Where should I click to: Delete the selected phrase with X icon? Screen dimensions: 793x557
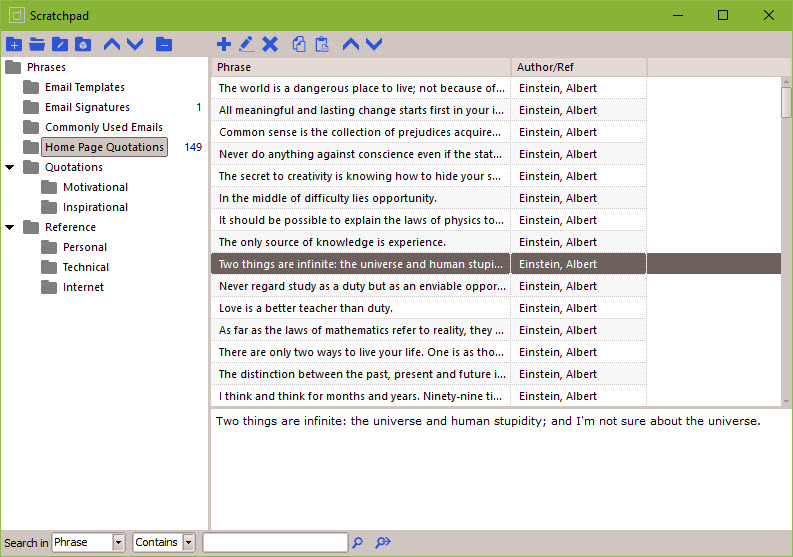[270, 44]
